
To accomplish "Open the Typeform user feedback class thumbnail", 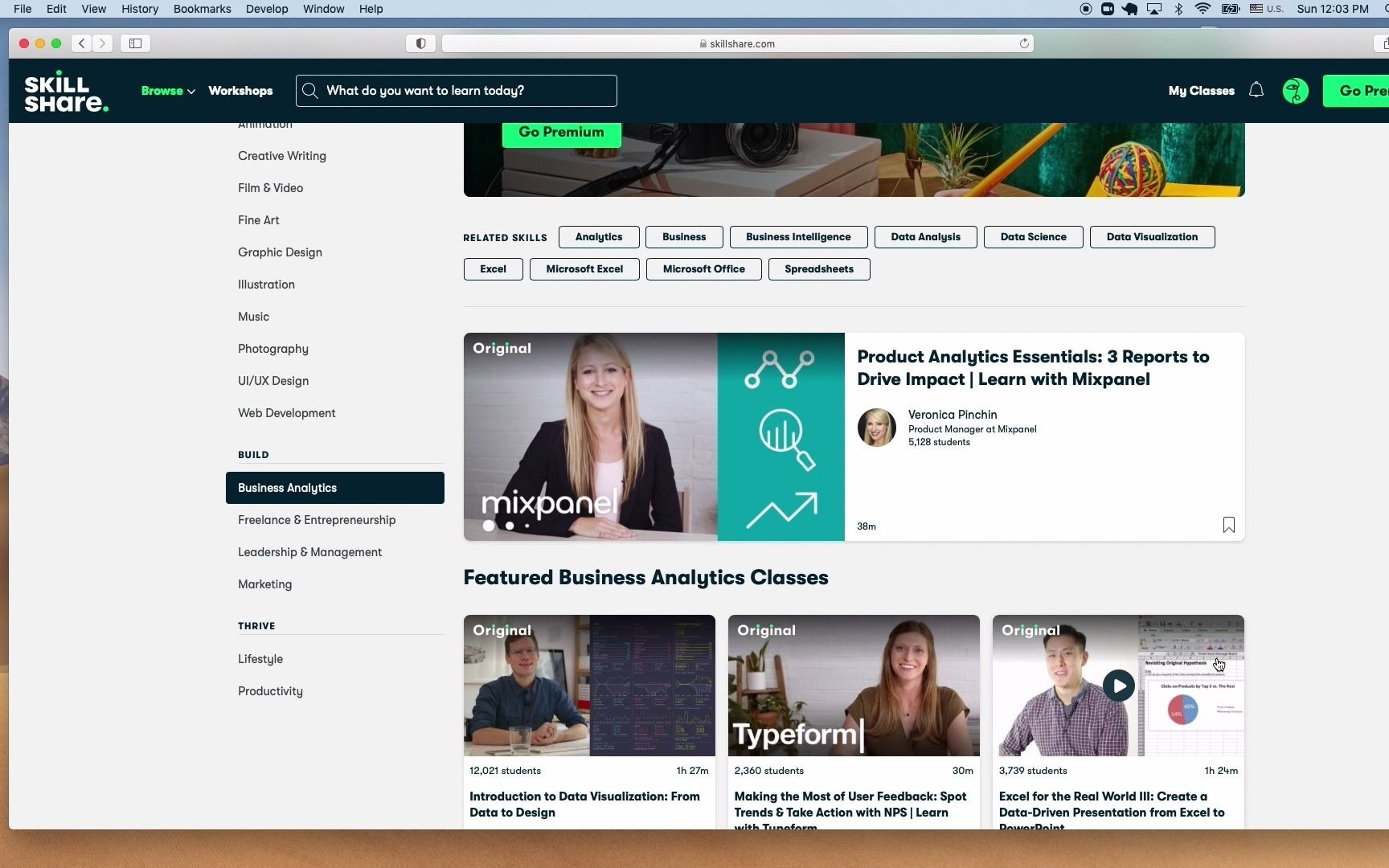I will pos(854,686).
